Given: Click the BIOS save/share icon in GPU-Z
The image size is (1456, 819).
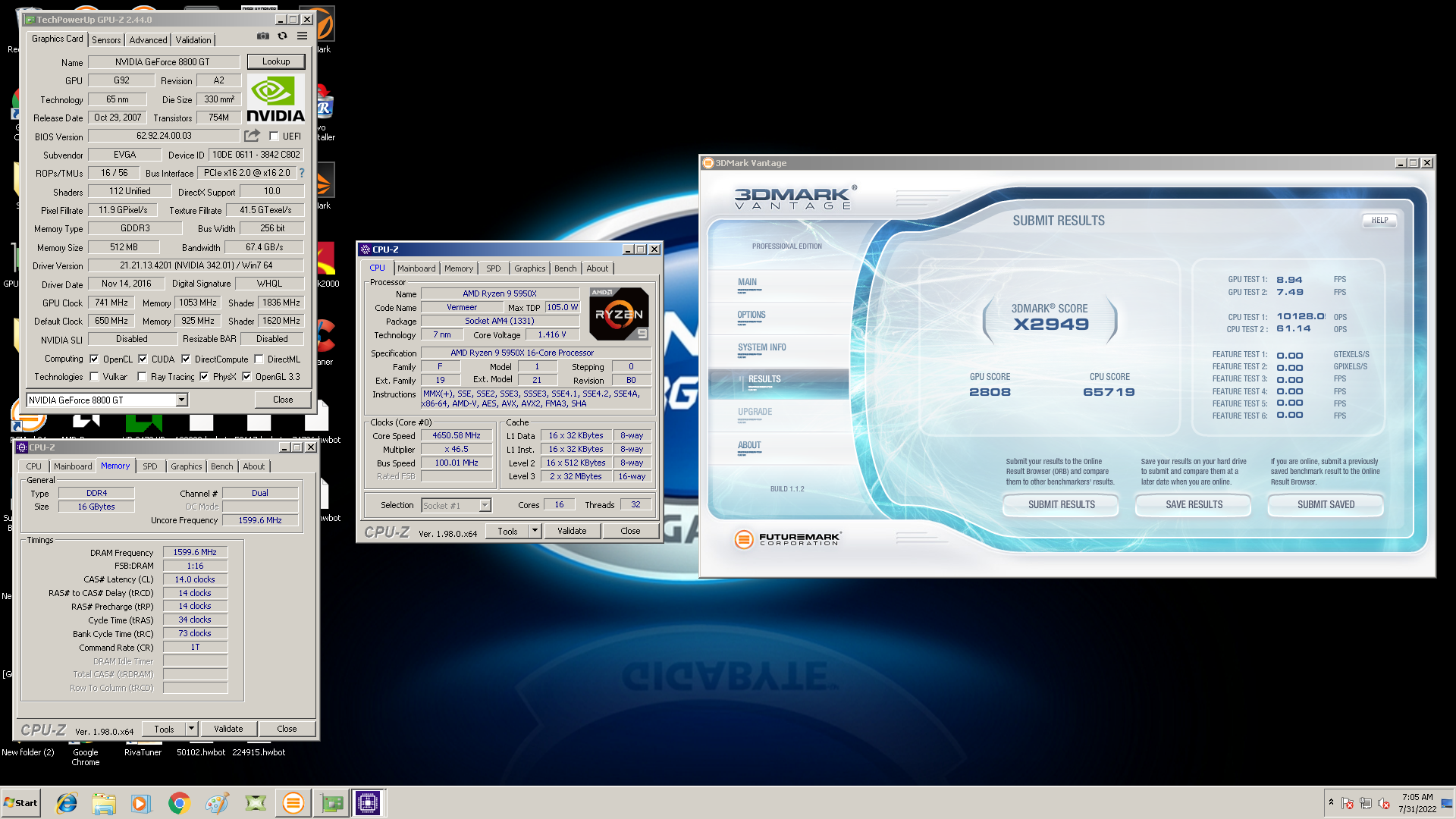Looking at the screenshot, I should [x=252, y=136].
